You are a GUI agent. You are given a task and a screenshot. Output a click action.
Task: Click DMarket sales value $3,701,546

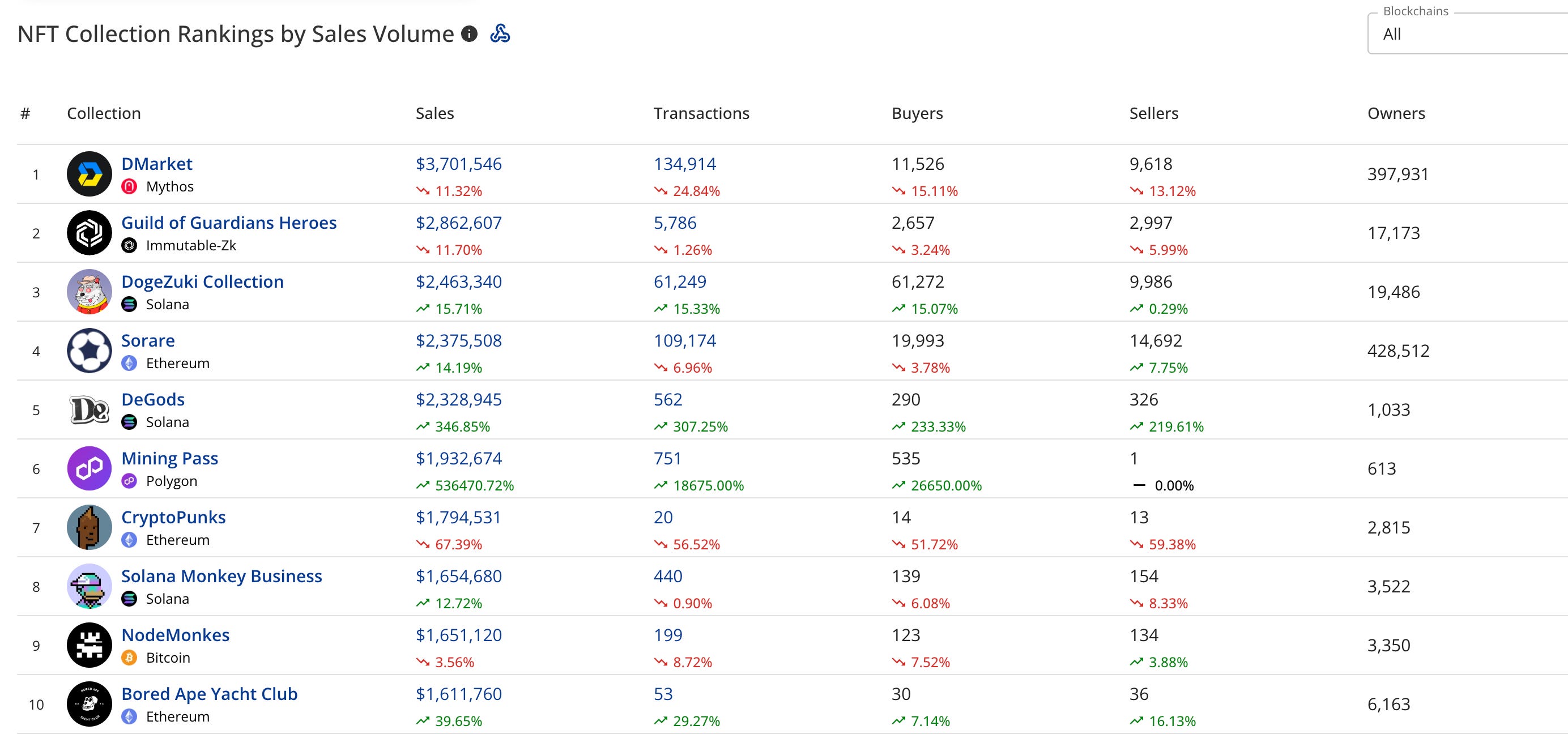pyautogui.click(x=458, y=164)
